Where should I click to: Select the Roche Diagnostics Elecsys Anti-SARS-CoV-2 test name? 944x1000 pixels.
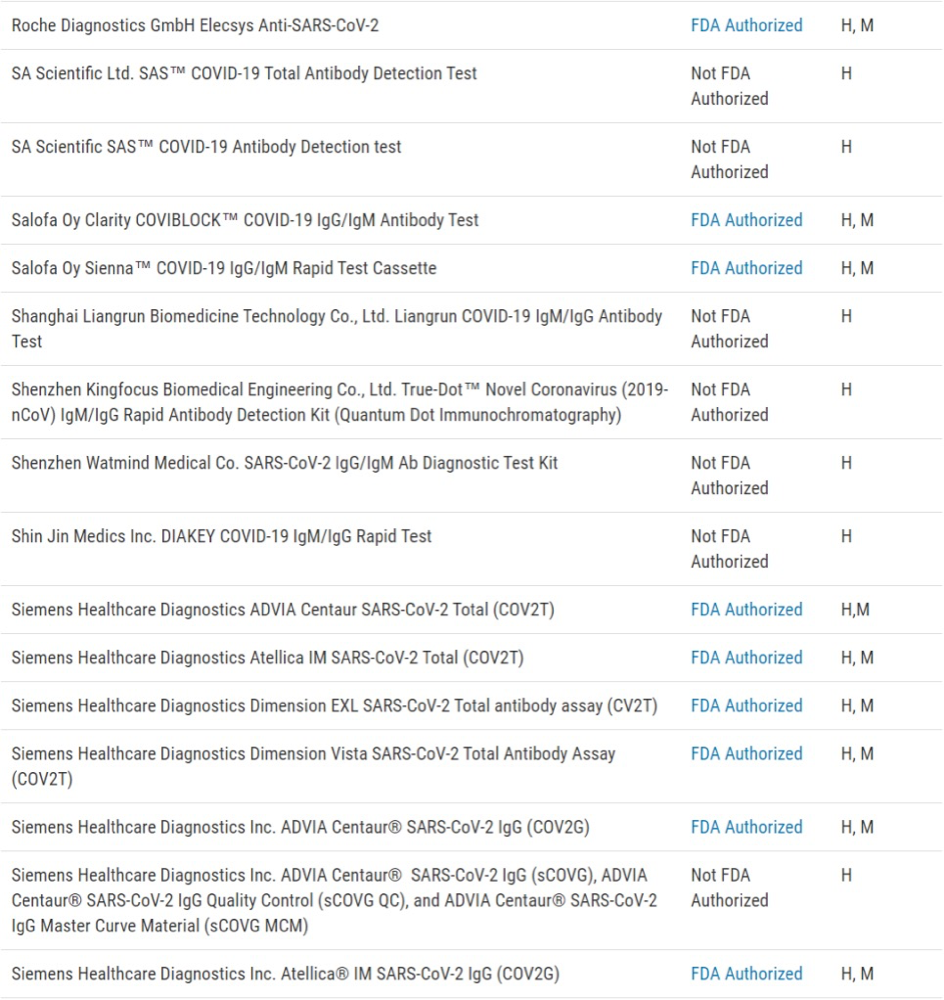tap(195, 25)
